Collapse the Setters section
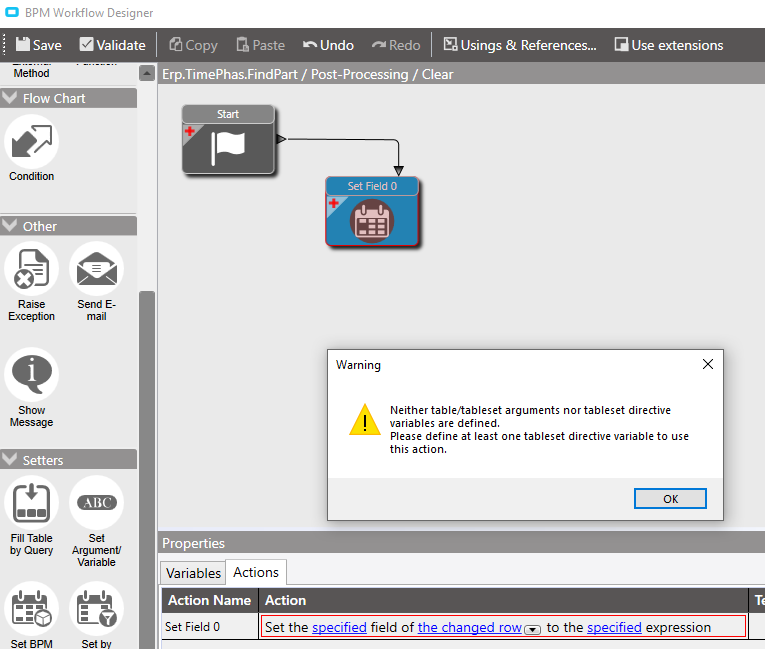This screenshot has height=649, width=765. [9, 459]
